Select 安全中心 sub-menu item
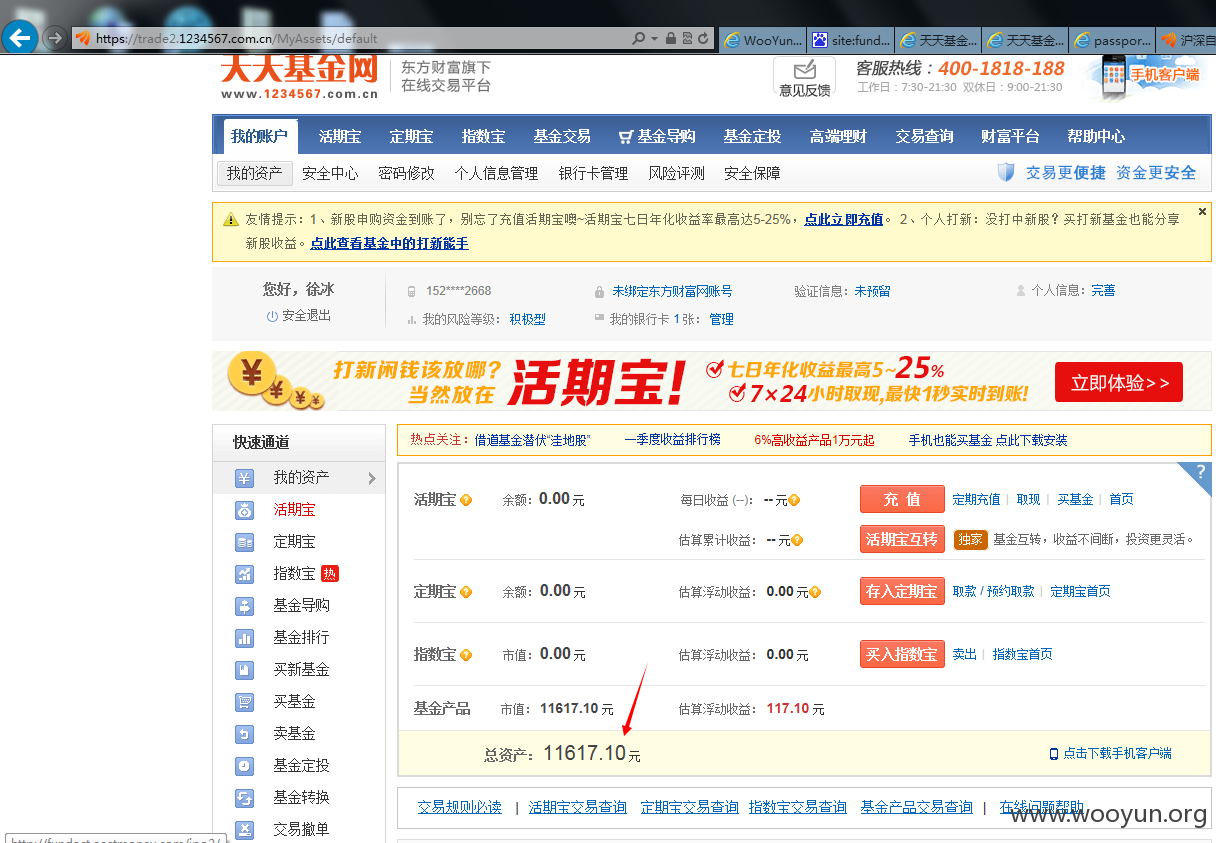The width and height of the screenshot is (1216, 843). [x=330, y=173]
